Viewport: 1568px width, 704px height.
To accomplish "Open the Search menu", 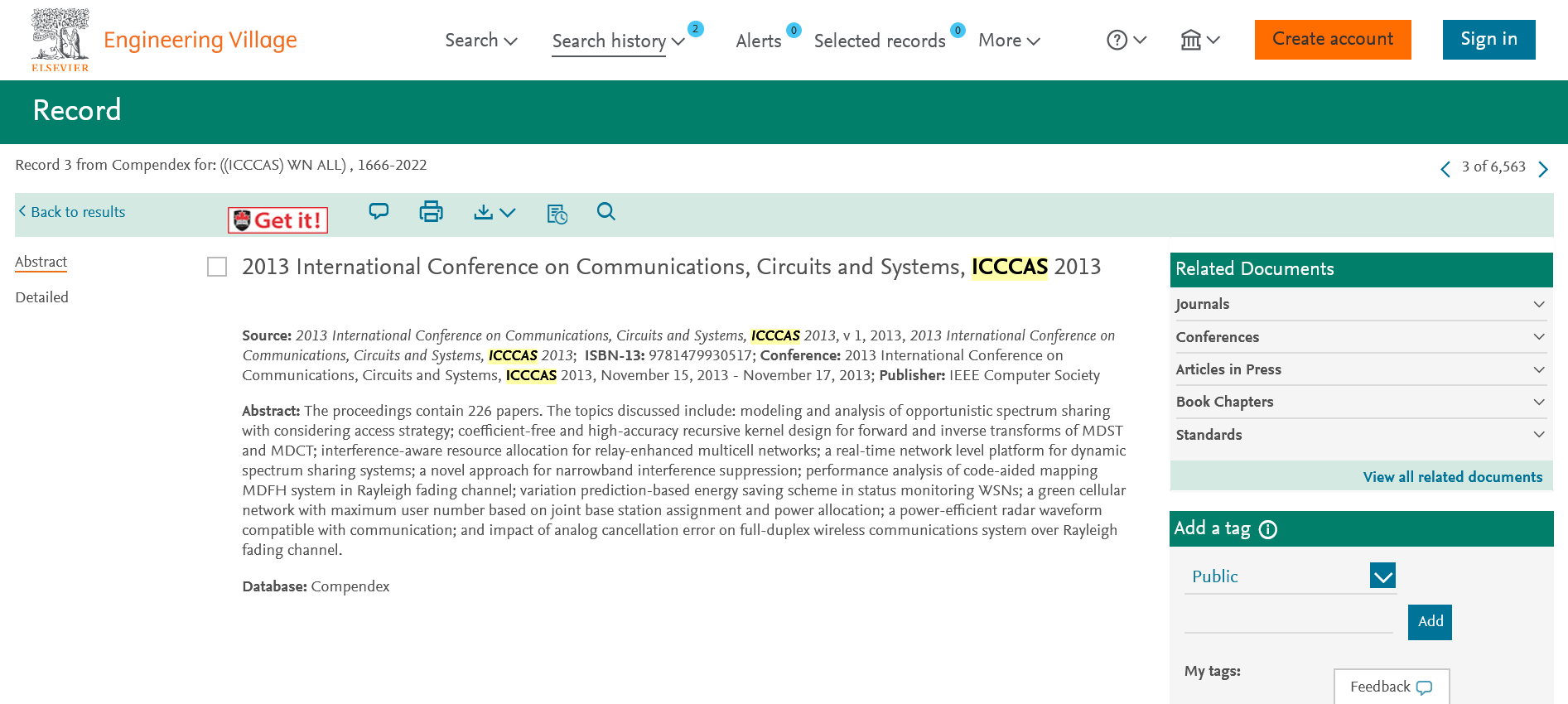I will [480, 40].
